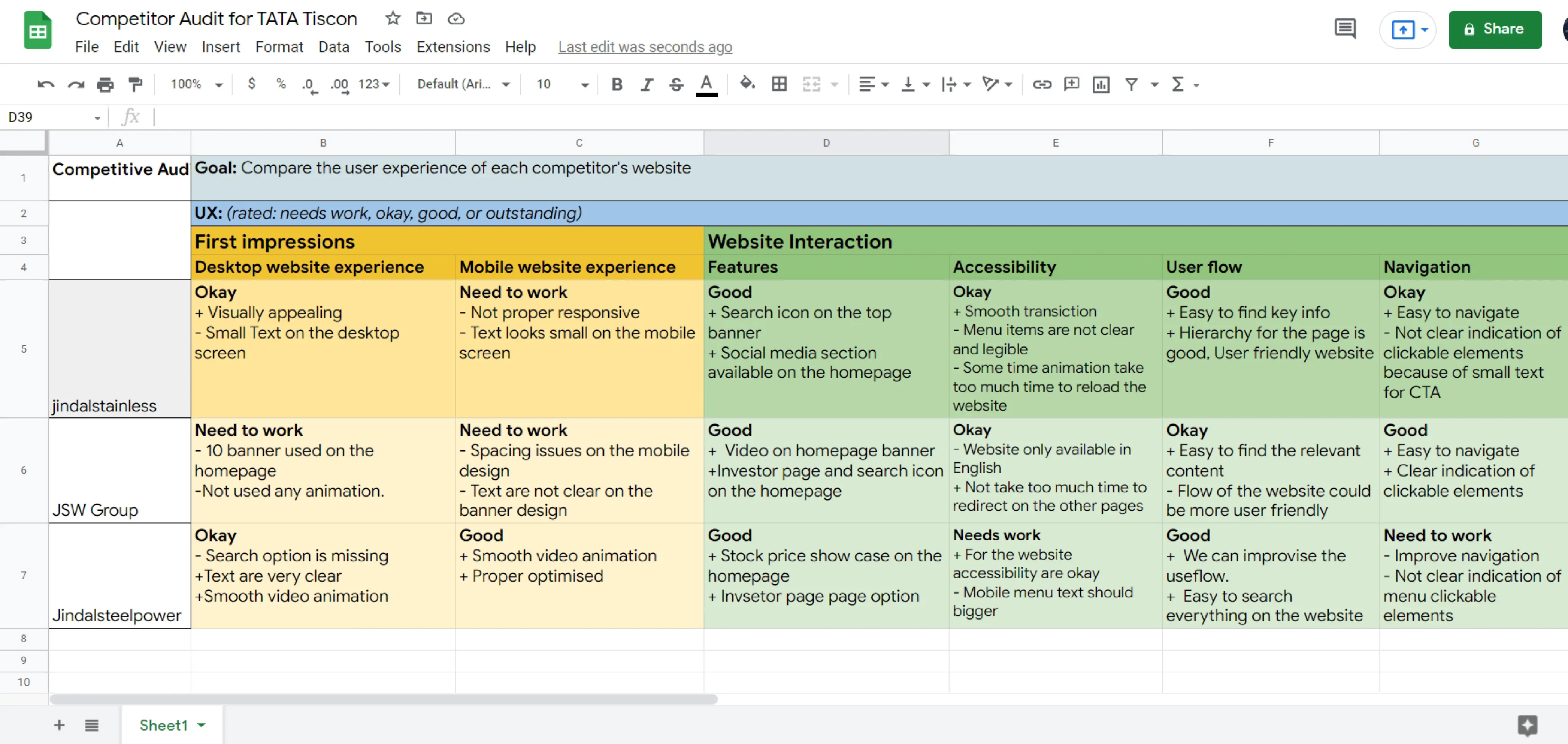Open the Data menu
The height and width of the screenshot is (744, 1568).
pos(333,47)
